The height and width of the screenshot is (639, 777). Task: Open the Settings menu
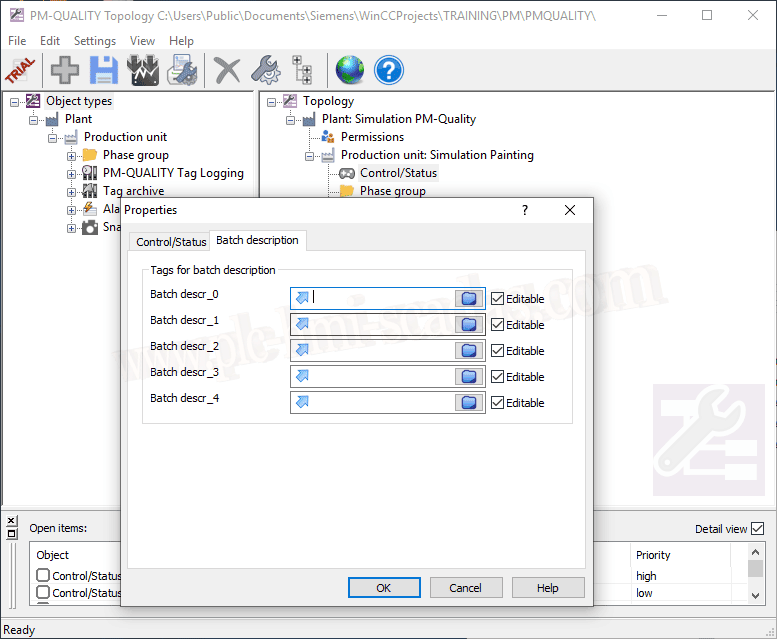pyautogui.click(x=95, y=41)
